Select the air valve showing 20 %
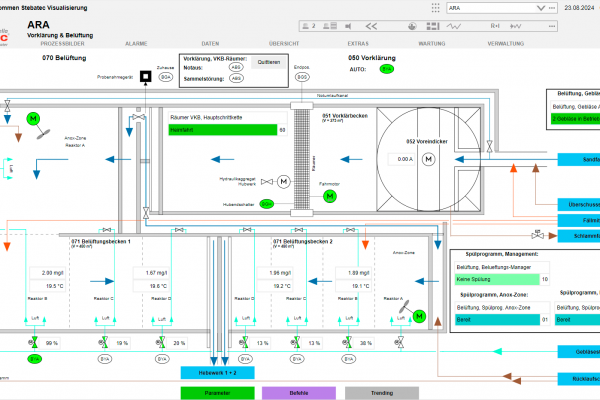This screenshot has height=400, width=600. [x=161, y=343]
